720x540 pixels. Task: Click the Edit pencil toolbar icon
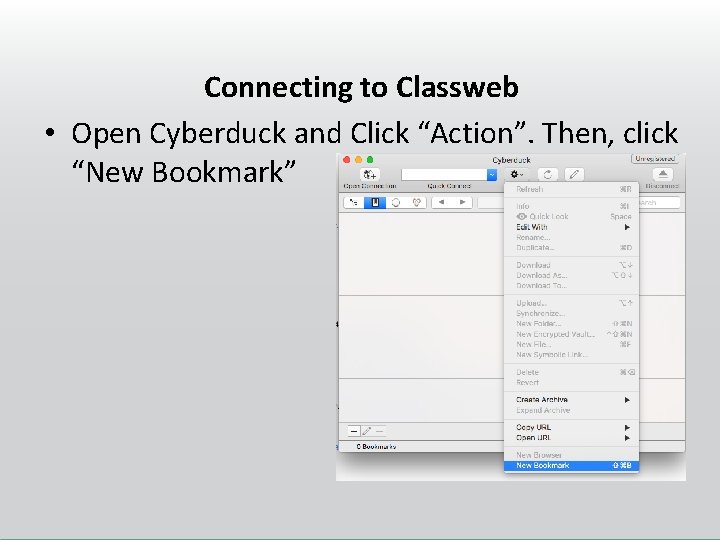tap(574, 174)
